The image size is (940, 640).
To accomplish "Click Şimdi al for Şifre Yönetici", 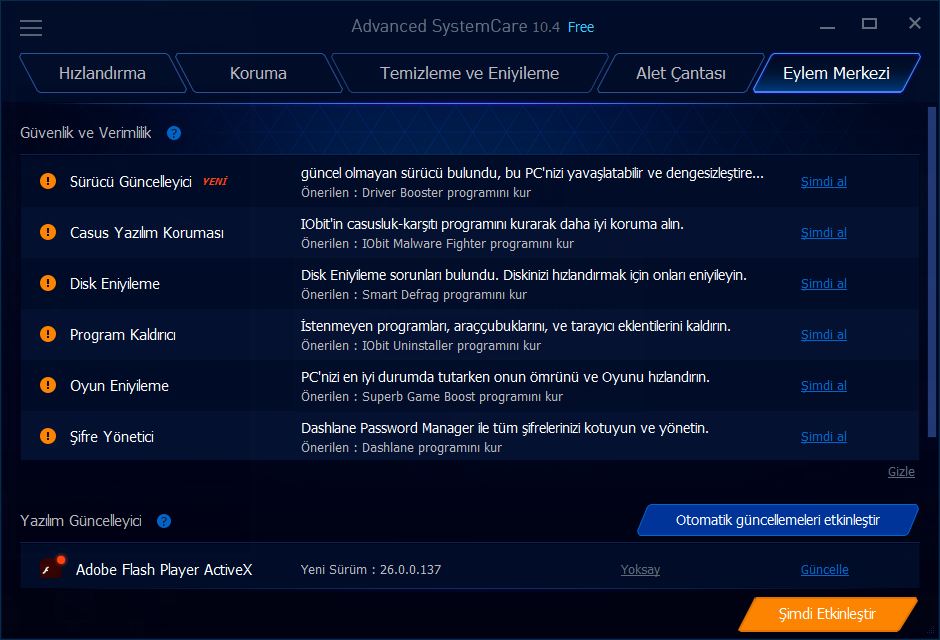I will pos(824,436).
